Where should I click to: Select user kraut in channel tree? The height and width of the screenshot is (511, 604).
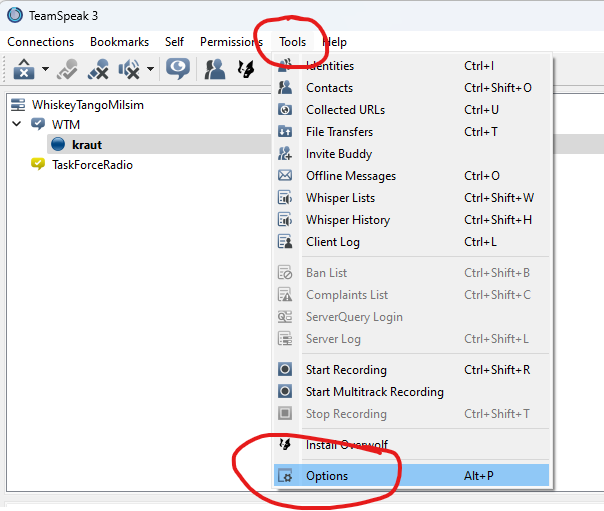[87, 145]
